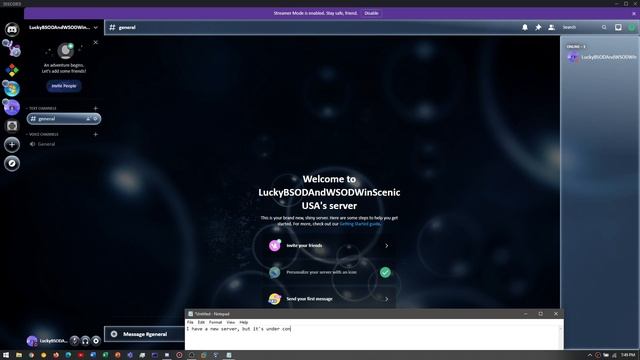
Task: Open Explore Discoverable Servers compass icon
Action: click(x=12, y=163)
